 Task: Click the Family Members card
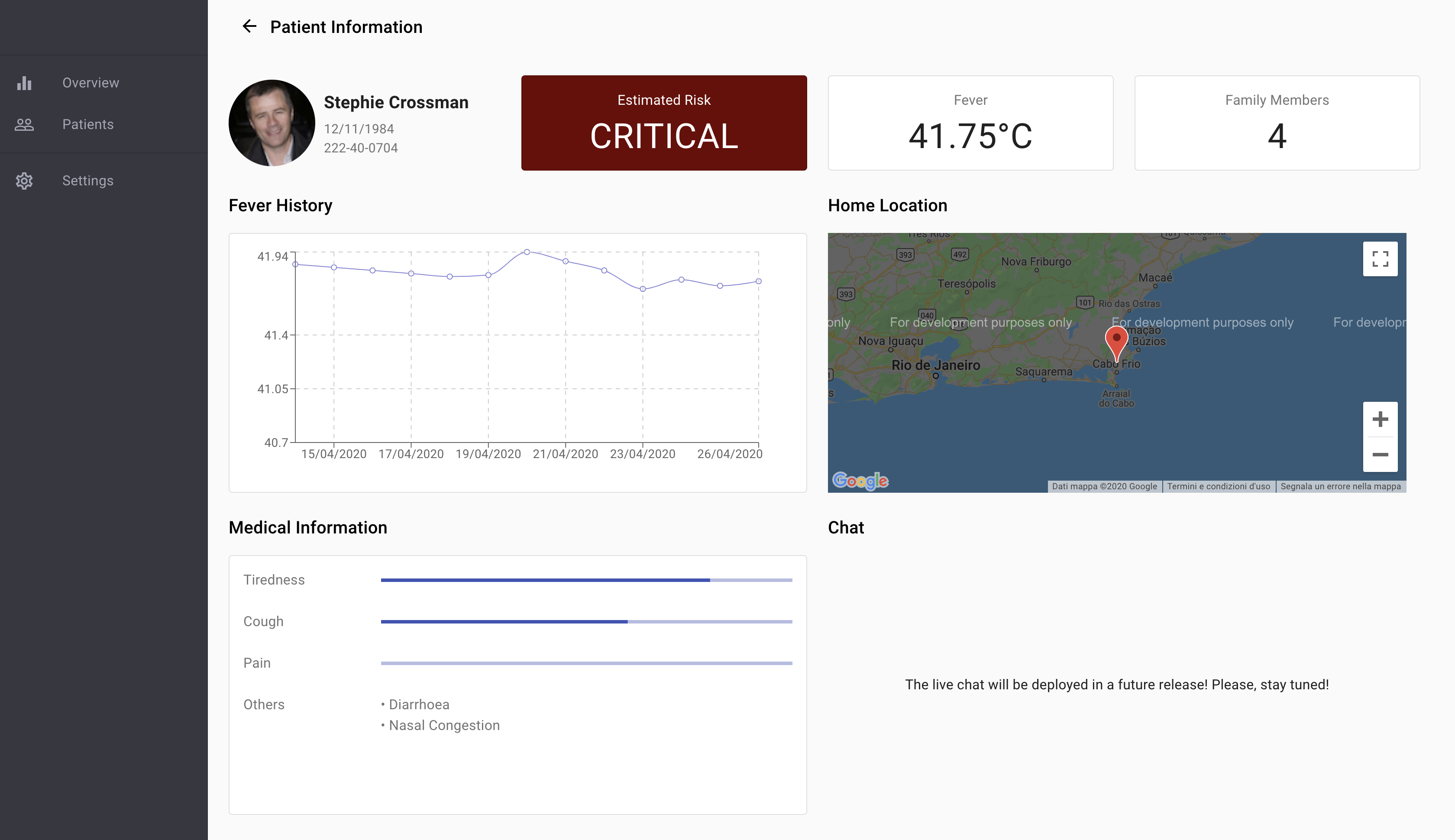tap(1276, 123)
